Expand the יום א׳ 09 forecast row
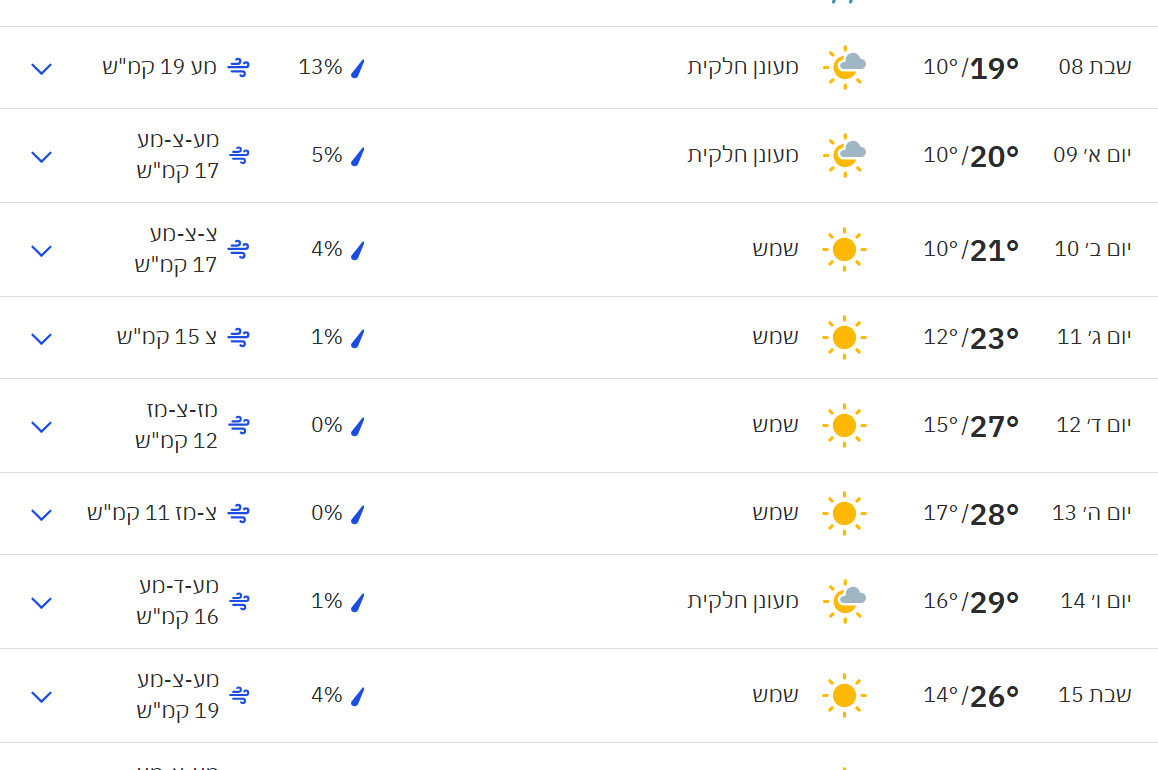The height and width of the screenshot is (770, 1158). tap(41, 157)
